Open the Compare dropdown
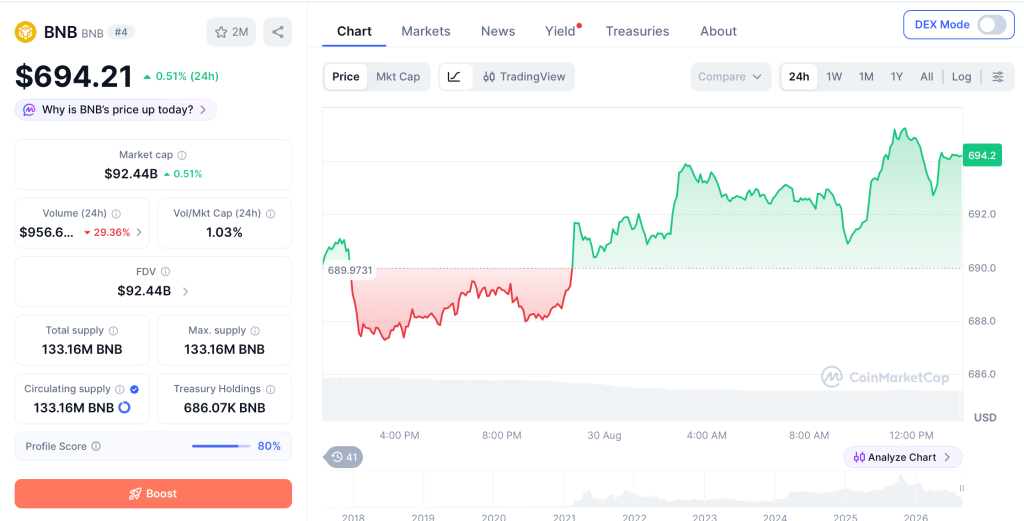 click(730, 76)
